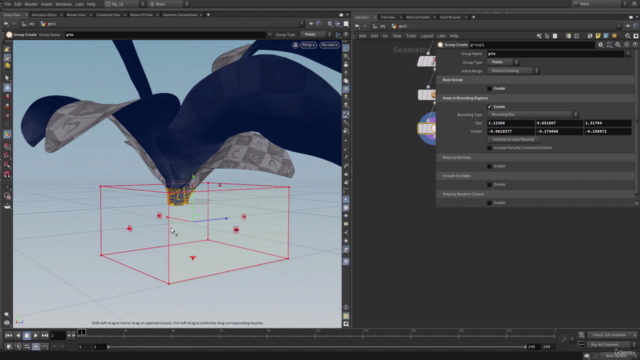Open Initial Merge Replace Existing dropdown
The width and height of the screenshot is (640, 360).
click(513, 71)
